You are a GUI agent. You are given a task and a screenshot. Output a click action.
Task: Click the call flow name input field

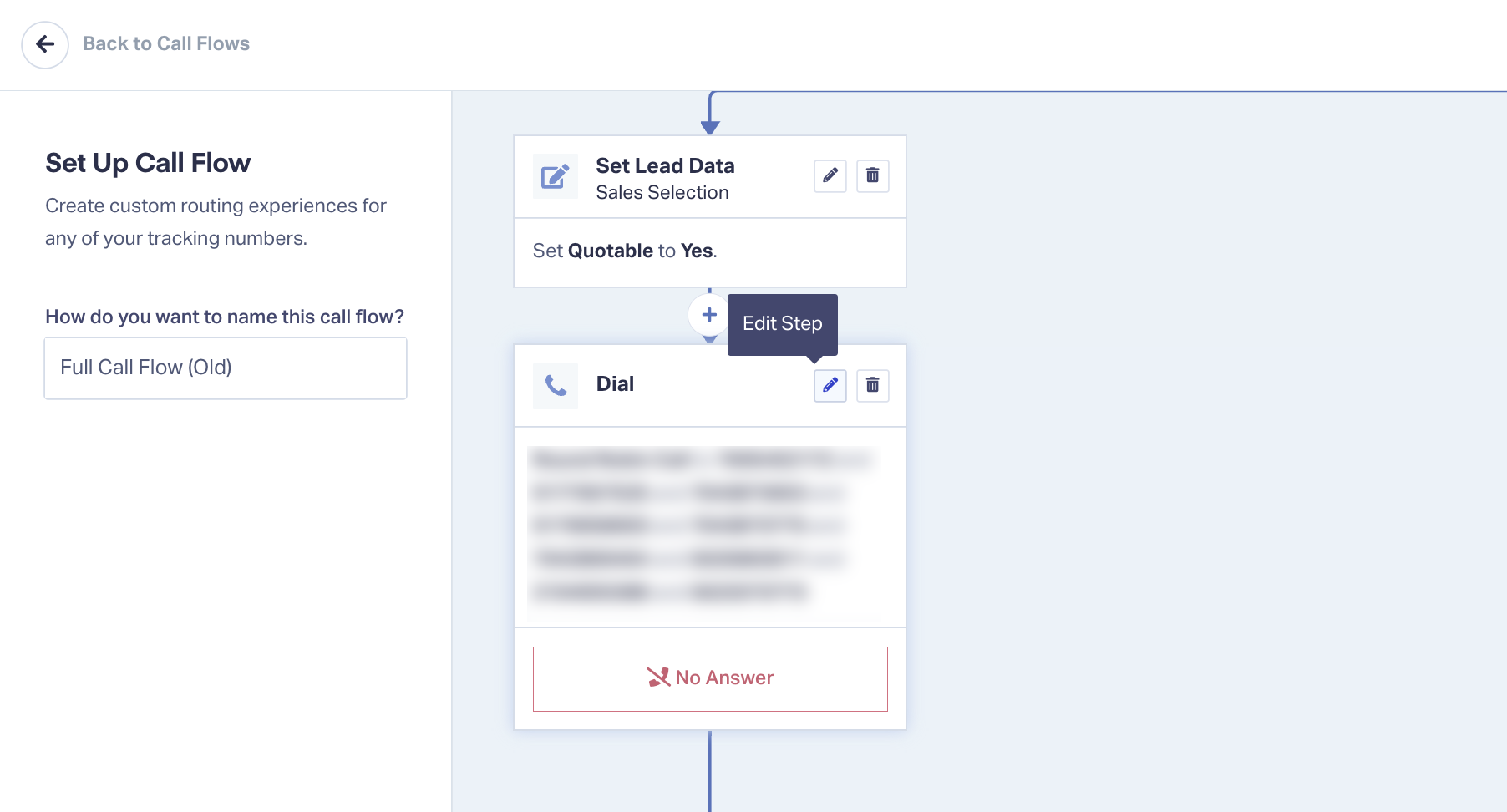coord(226,368)
